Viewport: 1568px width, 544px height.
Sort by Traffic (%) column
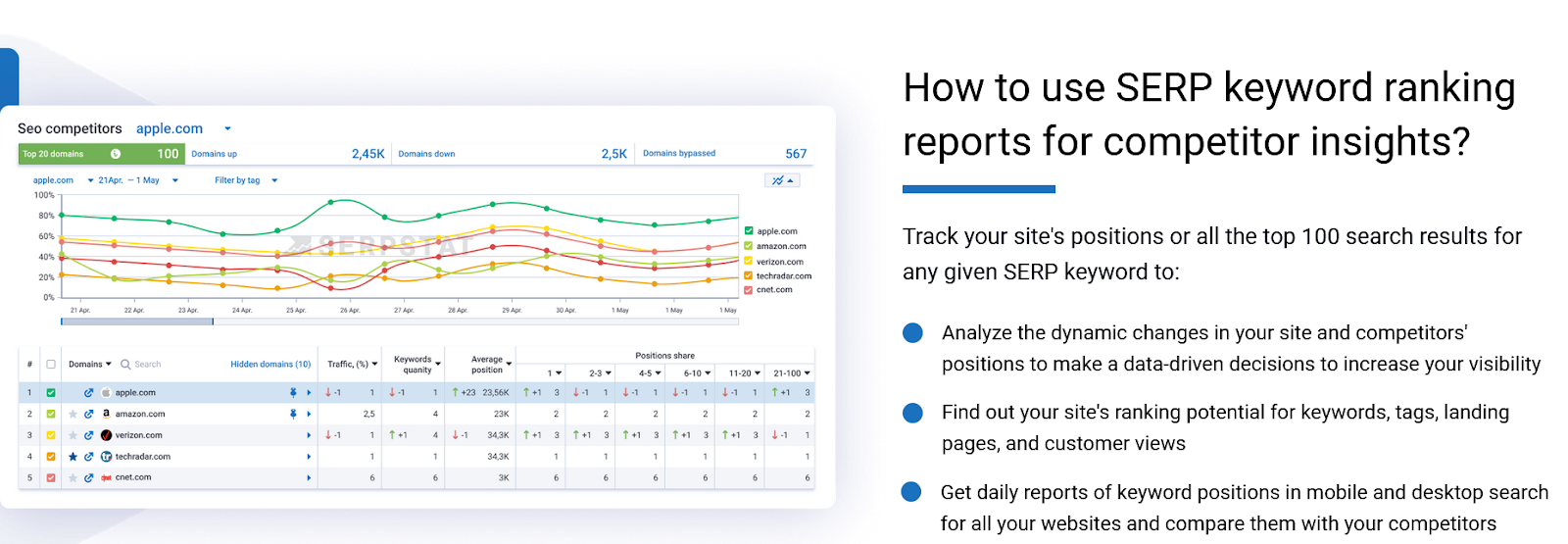353,365
